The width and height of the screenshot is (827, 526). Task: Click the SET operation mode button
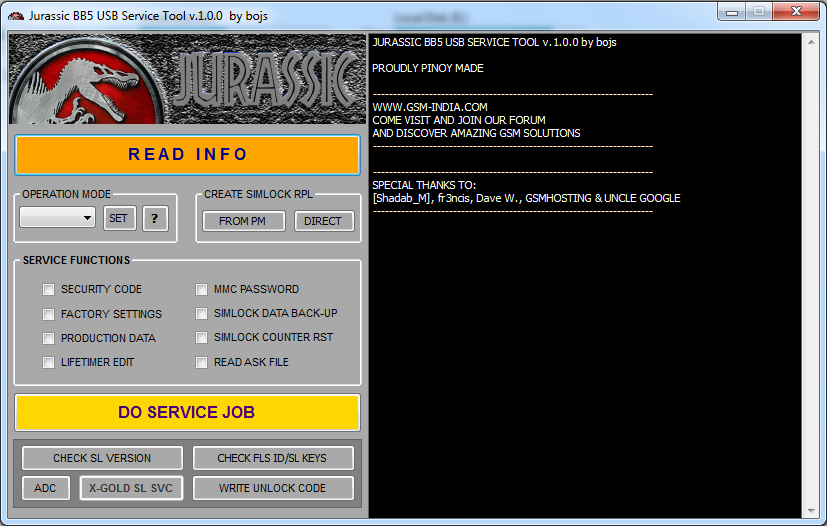(x=120, y=218)
